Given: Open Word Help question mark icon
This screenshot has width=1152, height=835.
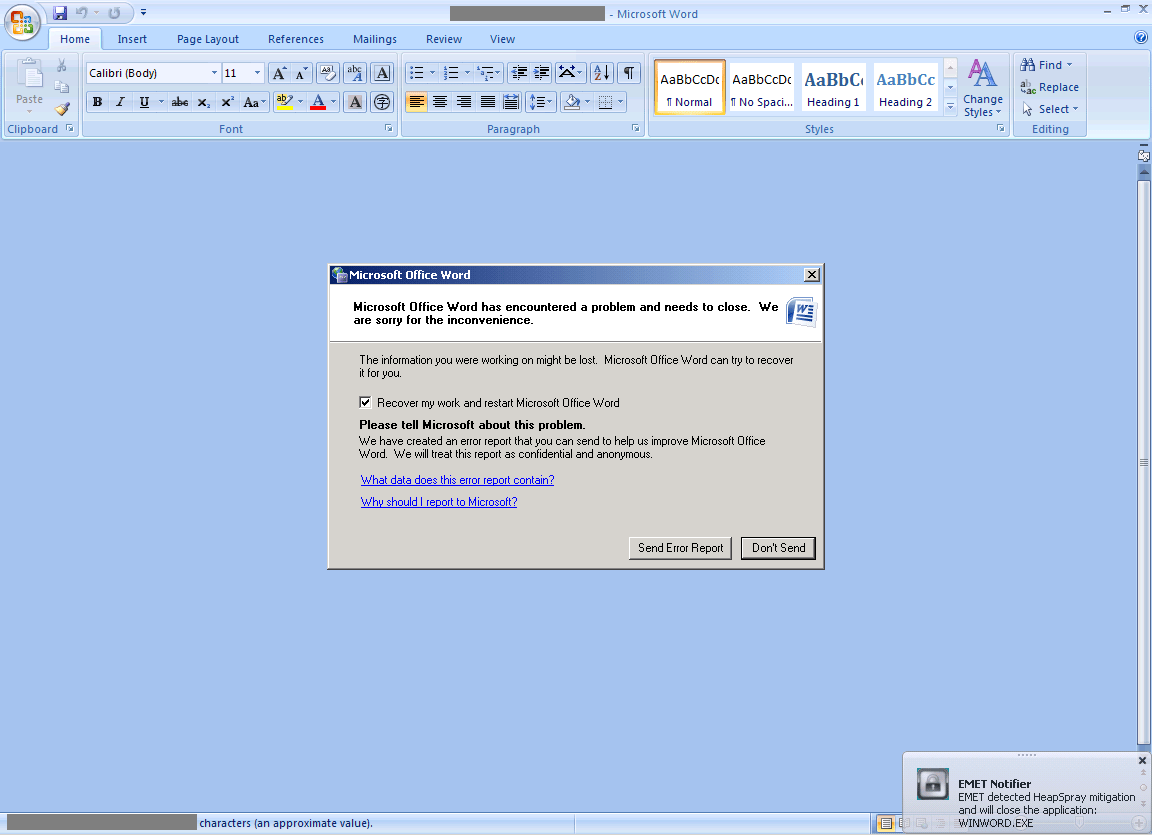Looking at the screenshot, I should (x=1140, y=37).
